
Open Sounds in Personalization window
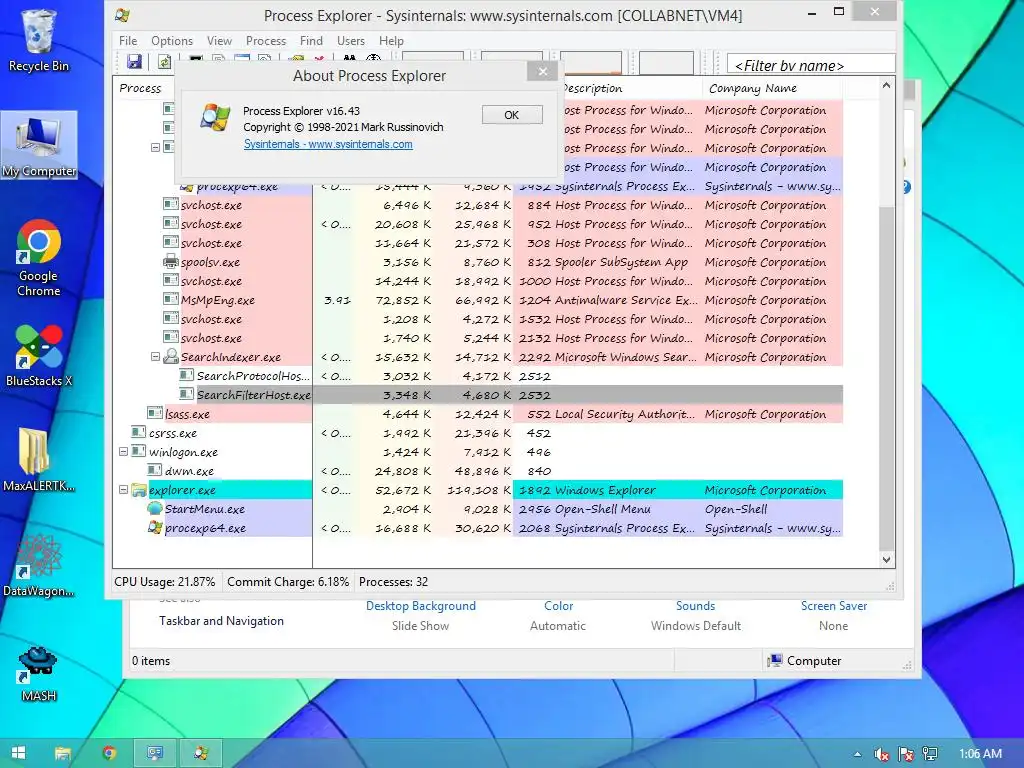pos(696,606)
